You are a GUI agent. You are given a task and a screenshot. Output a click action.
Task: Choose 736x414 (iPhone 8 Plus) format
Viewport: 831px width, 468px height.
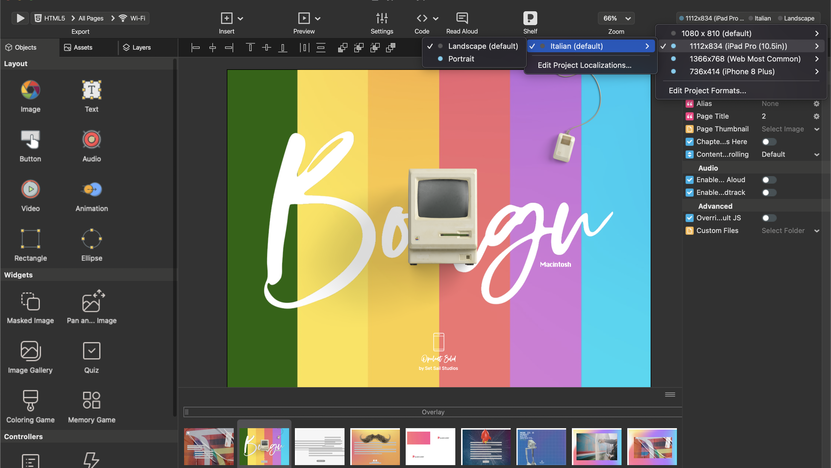coord(731,72)
